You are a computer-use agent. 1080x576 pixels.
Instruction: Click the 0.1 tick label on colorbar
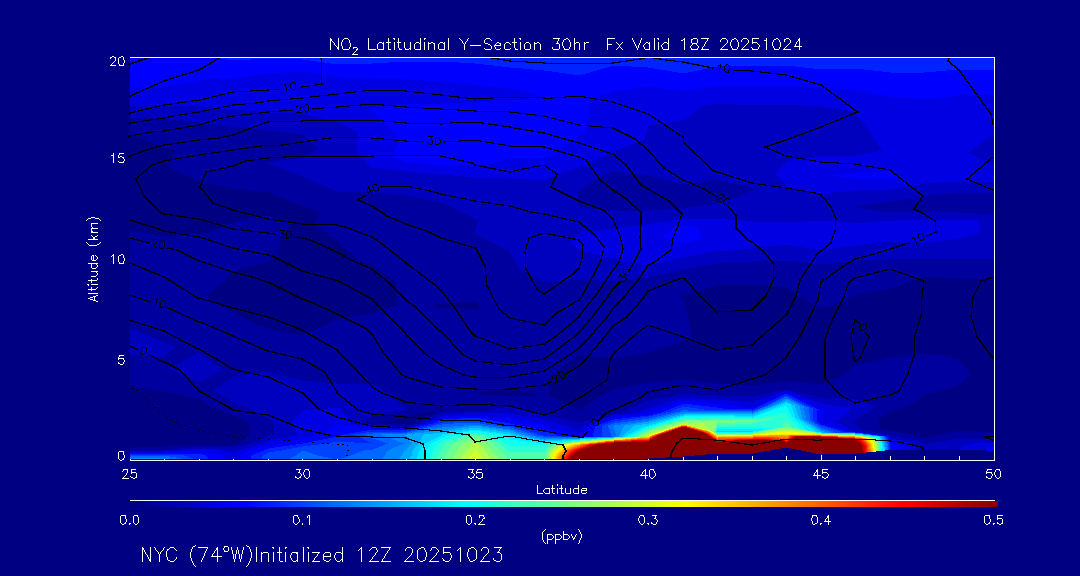pyautogui.click(x=302, y=520)
